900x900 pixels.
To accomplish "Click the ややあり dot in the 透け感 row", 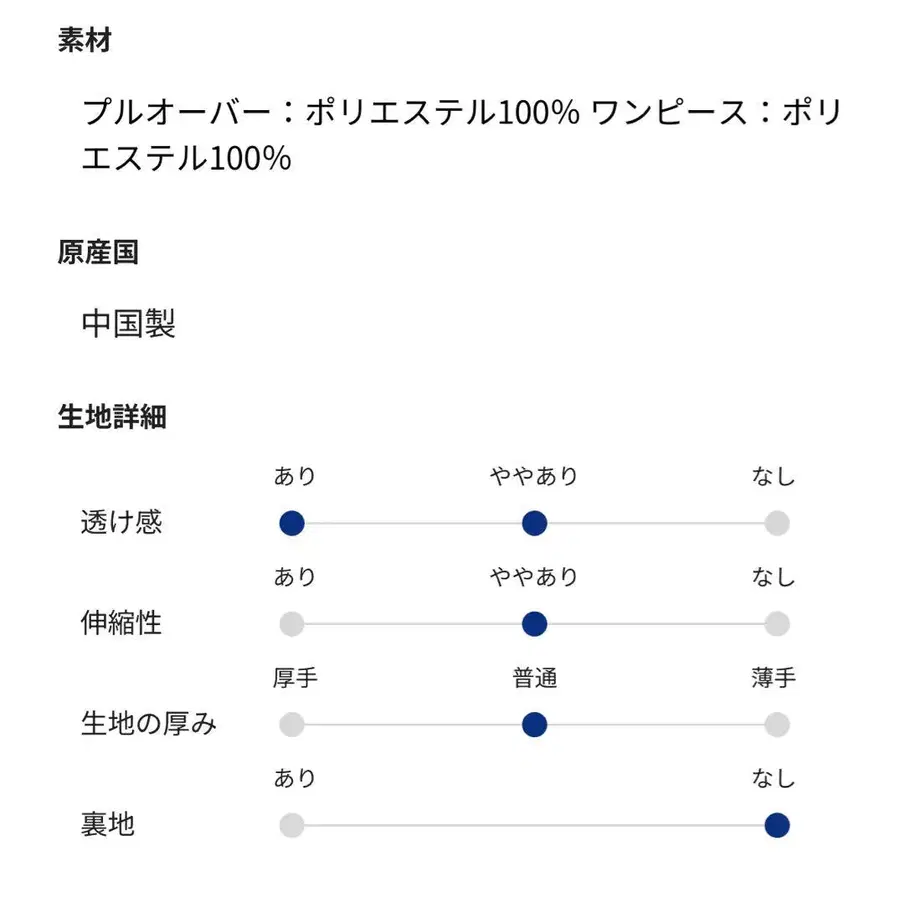I will 534,523.
